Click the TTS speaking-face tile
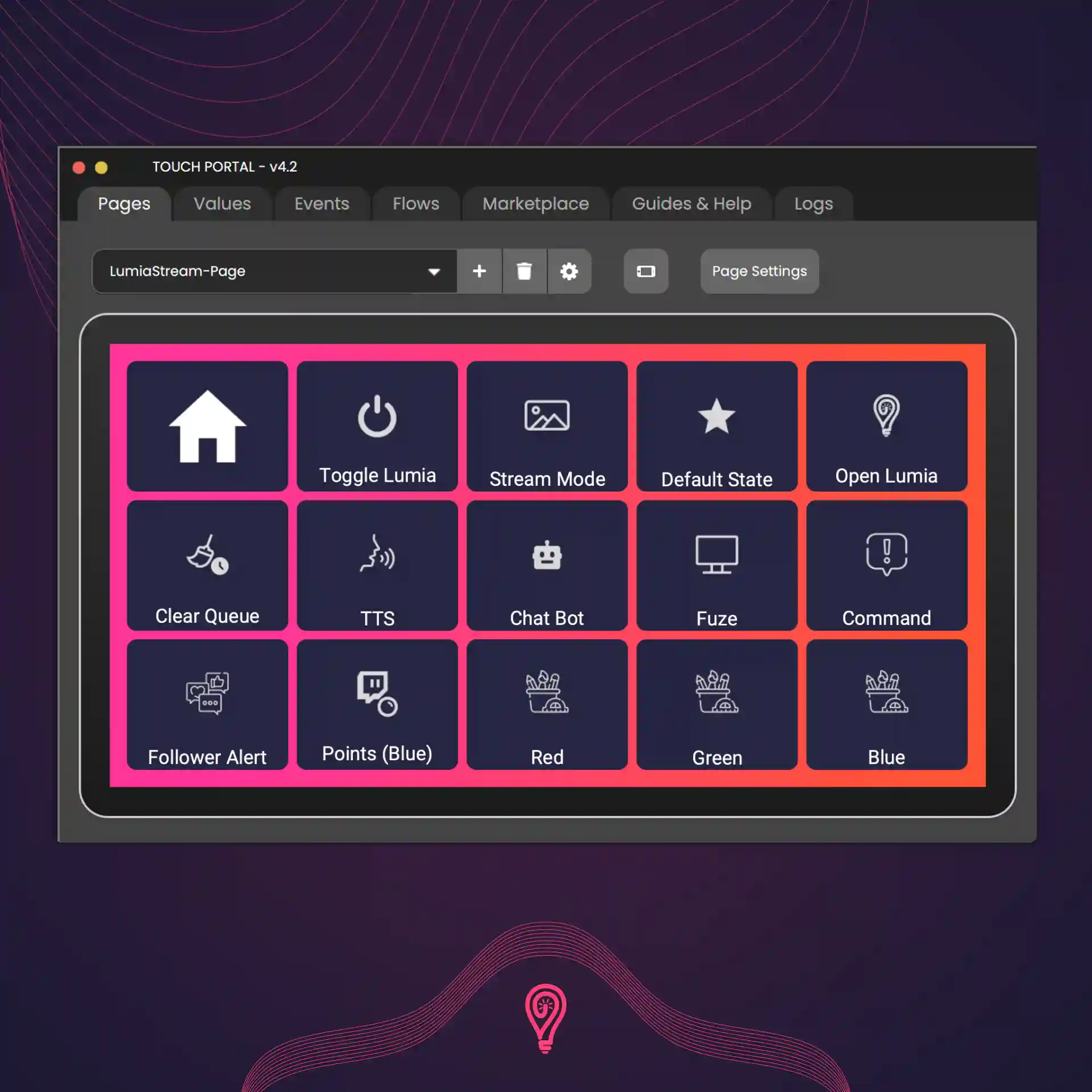The height and width of the screenshot is (1092, 1092). pos(377,565)
